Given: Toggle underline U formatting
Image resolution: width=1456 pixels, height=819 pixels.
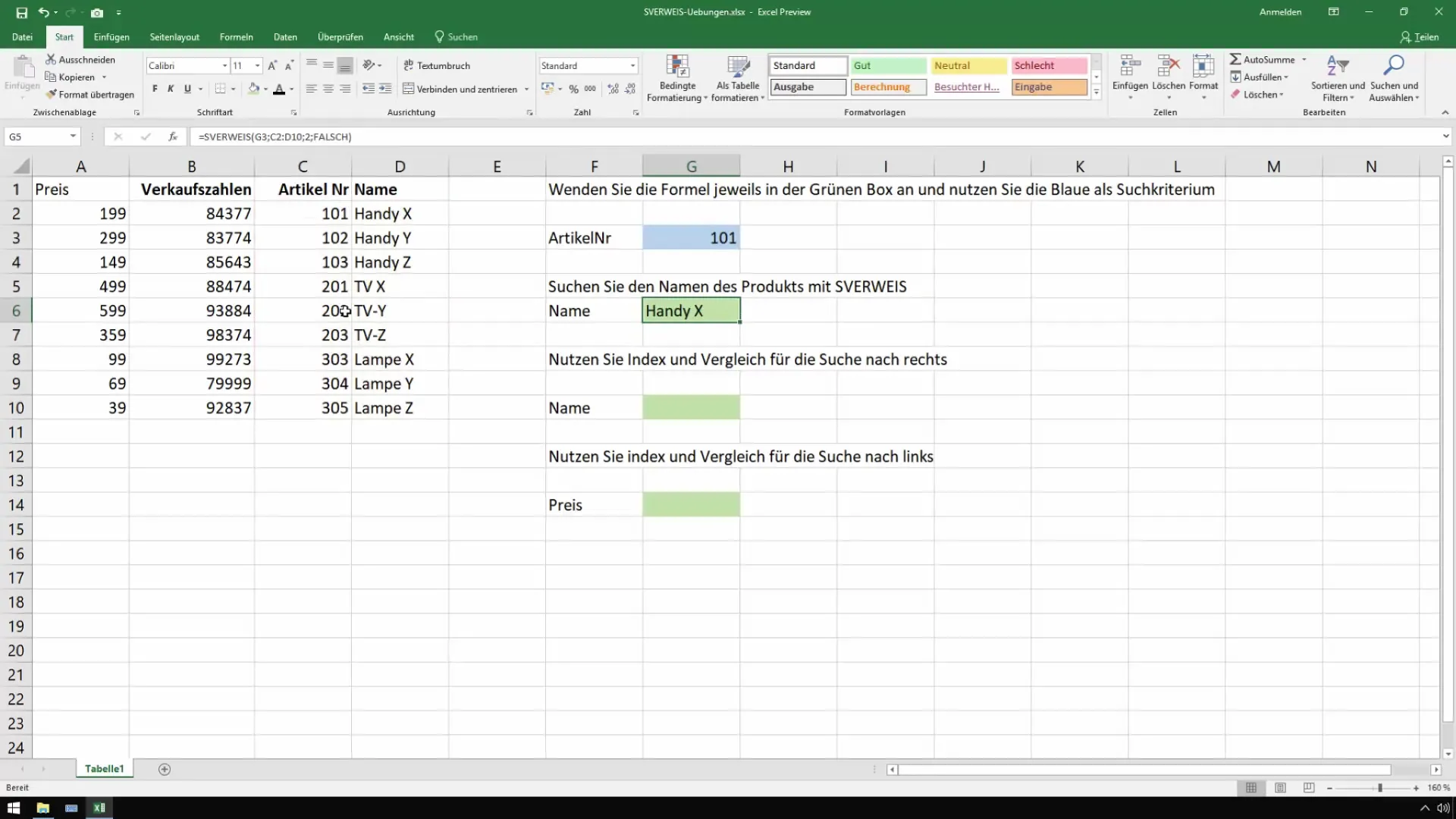Looking at the screenshot, I should (187, 89).
